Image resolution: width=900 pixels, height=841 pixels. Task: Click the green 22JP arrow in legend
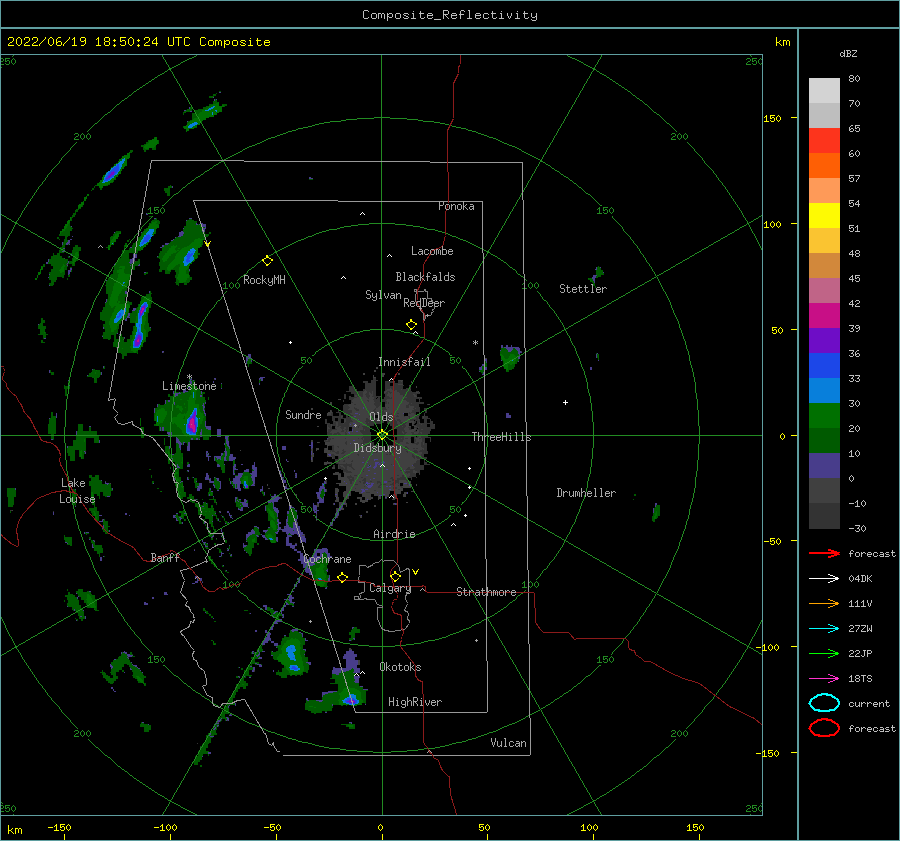824,653
